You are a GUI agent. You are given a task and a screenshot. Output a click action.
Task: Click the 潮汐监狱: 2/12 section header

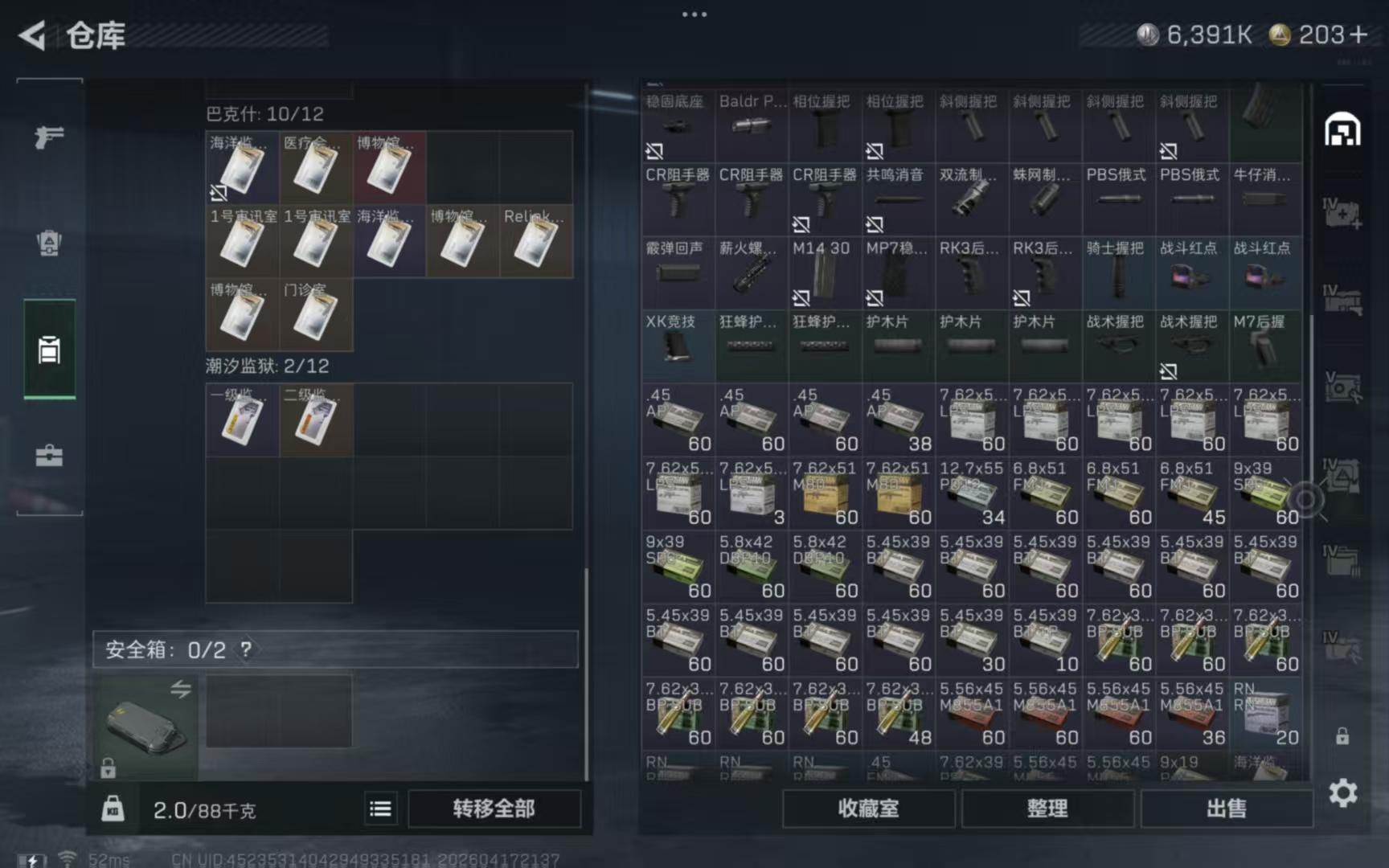(x=268, y=366)
